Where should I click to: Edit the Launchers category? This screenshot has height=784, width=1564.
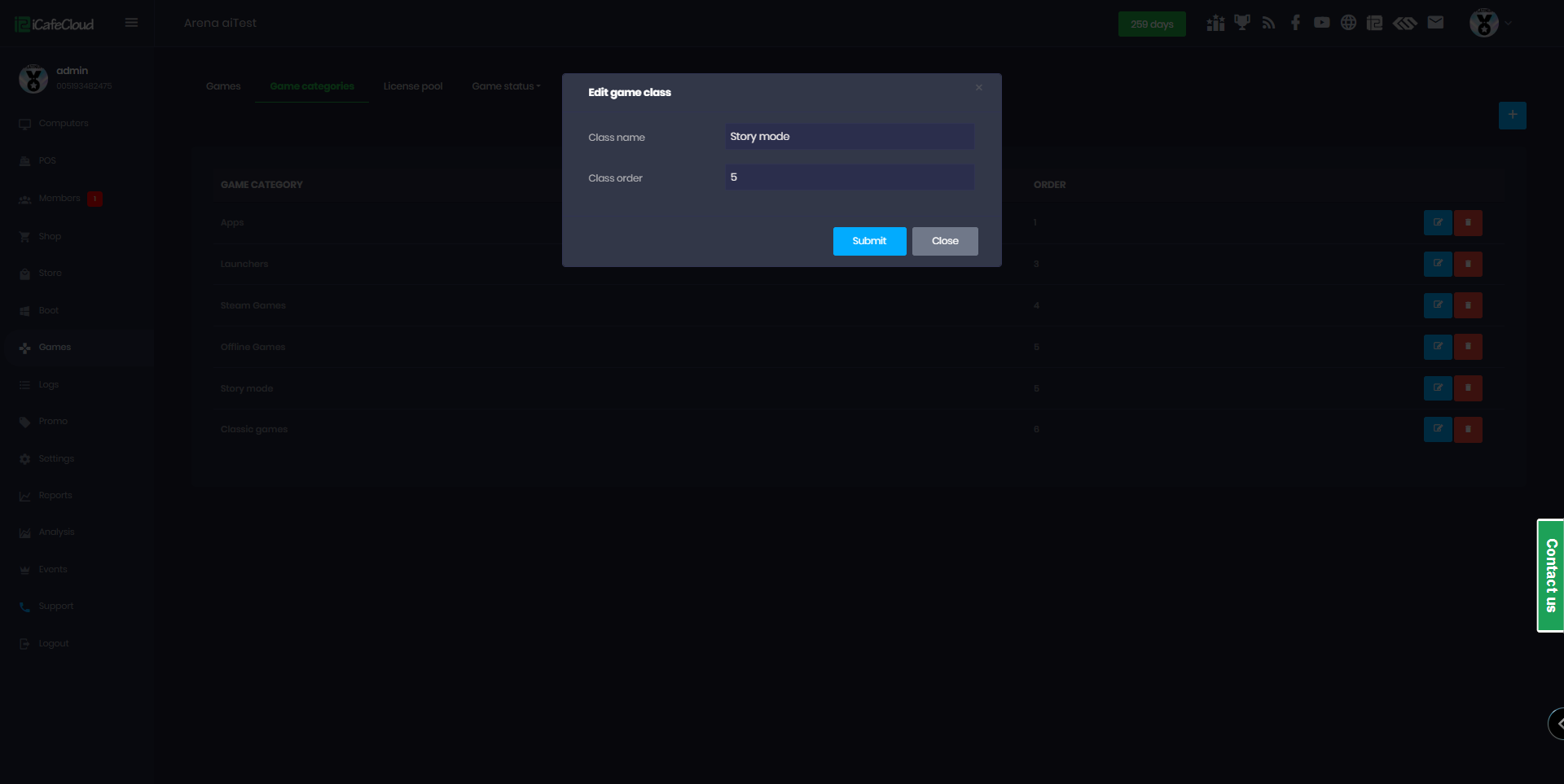tap(1438, 264)
